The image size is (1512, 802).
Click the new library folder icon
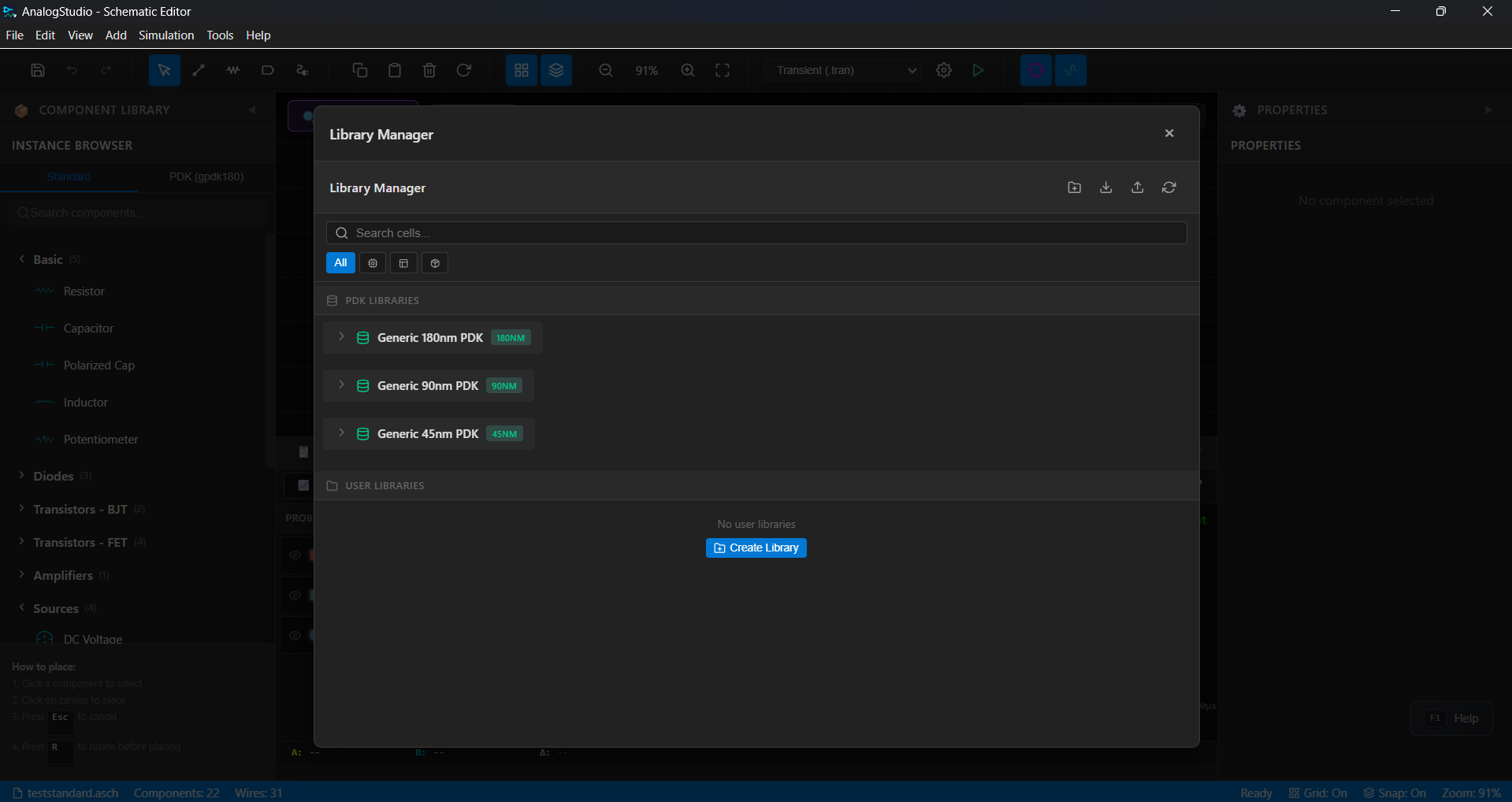1074,188
